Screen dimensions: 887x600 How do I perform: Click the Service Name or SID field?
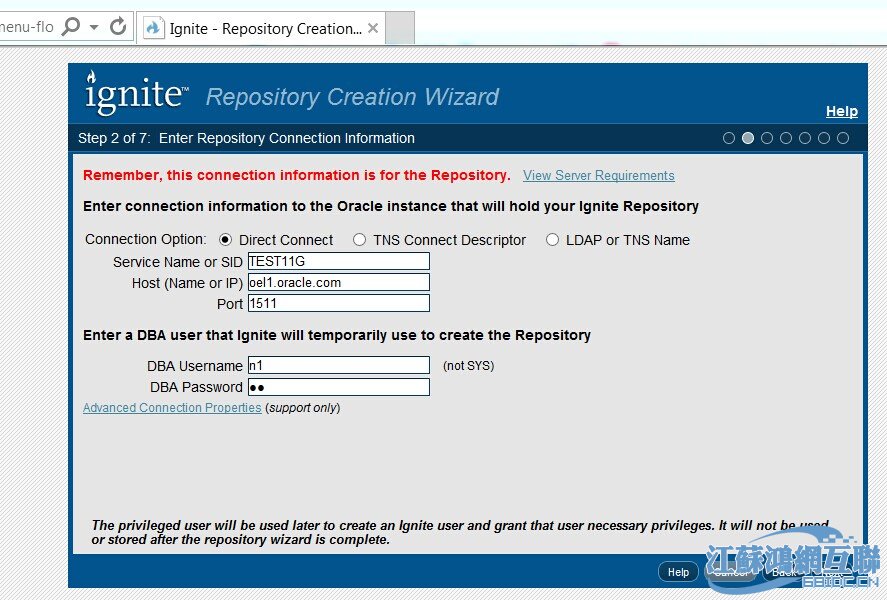339,261
